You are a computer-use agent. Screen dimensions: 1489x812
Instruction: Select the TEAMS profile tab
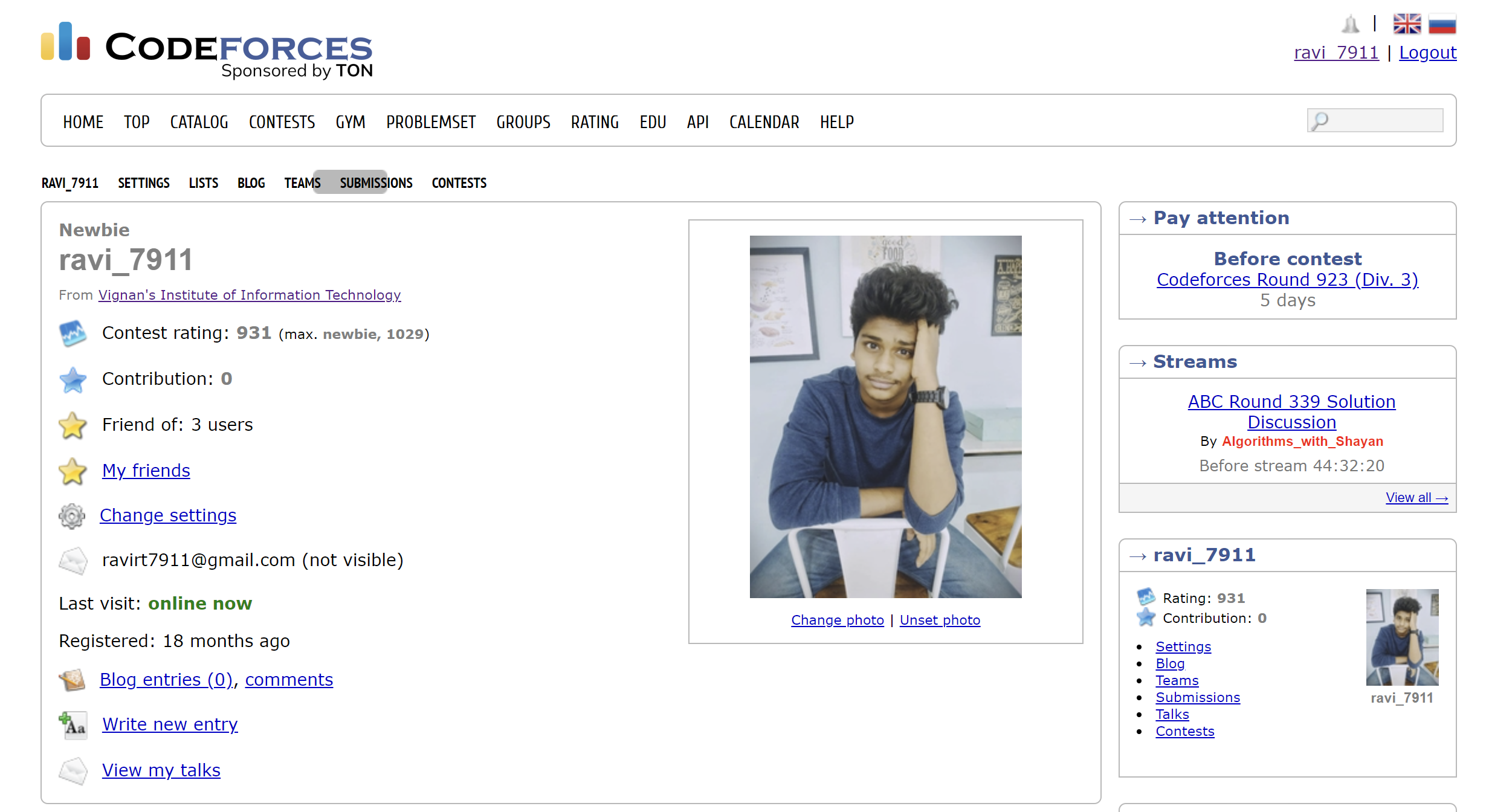[302, 183]
